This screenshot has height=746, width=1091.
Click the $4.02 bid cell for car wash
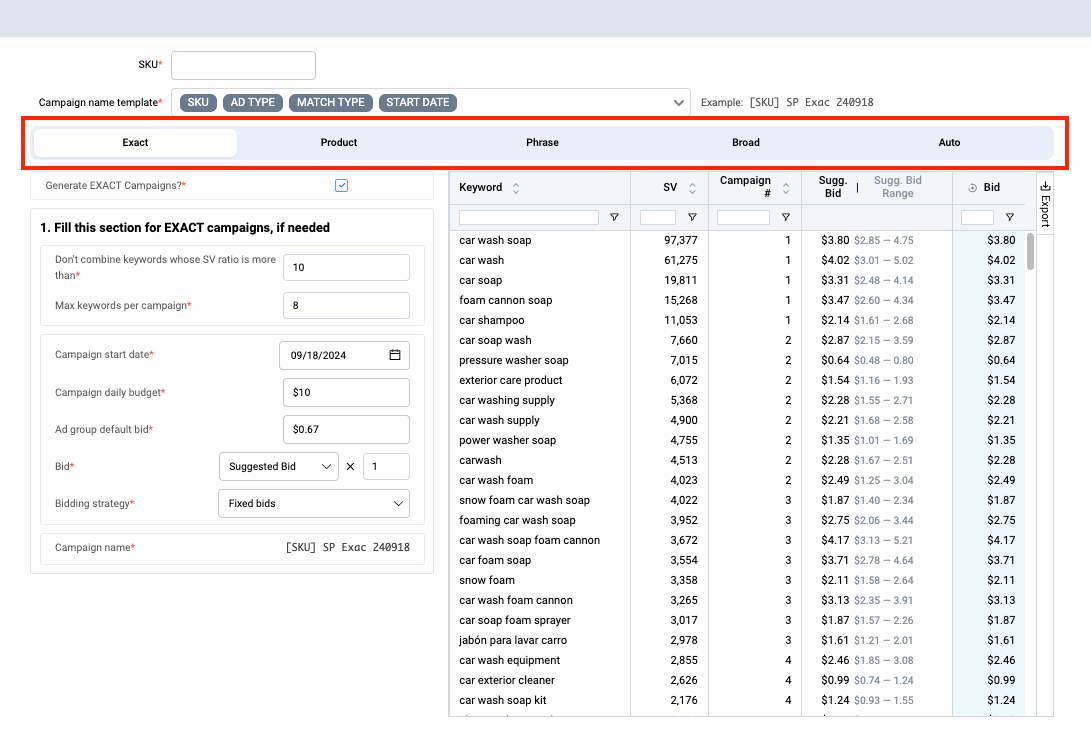(1001, 260)
